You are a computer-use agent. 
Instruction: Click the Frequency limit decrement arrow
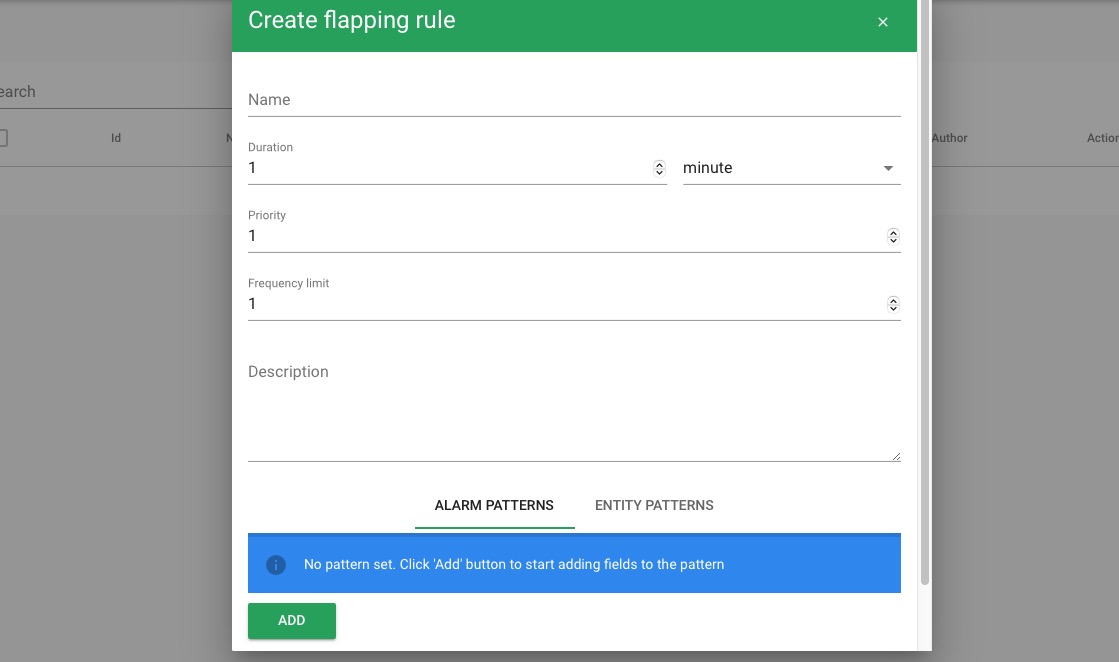point(893,308)
